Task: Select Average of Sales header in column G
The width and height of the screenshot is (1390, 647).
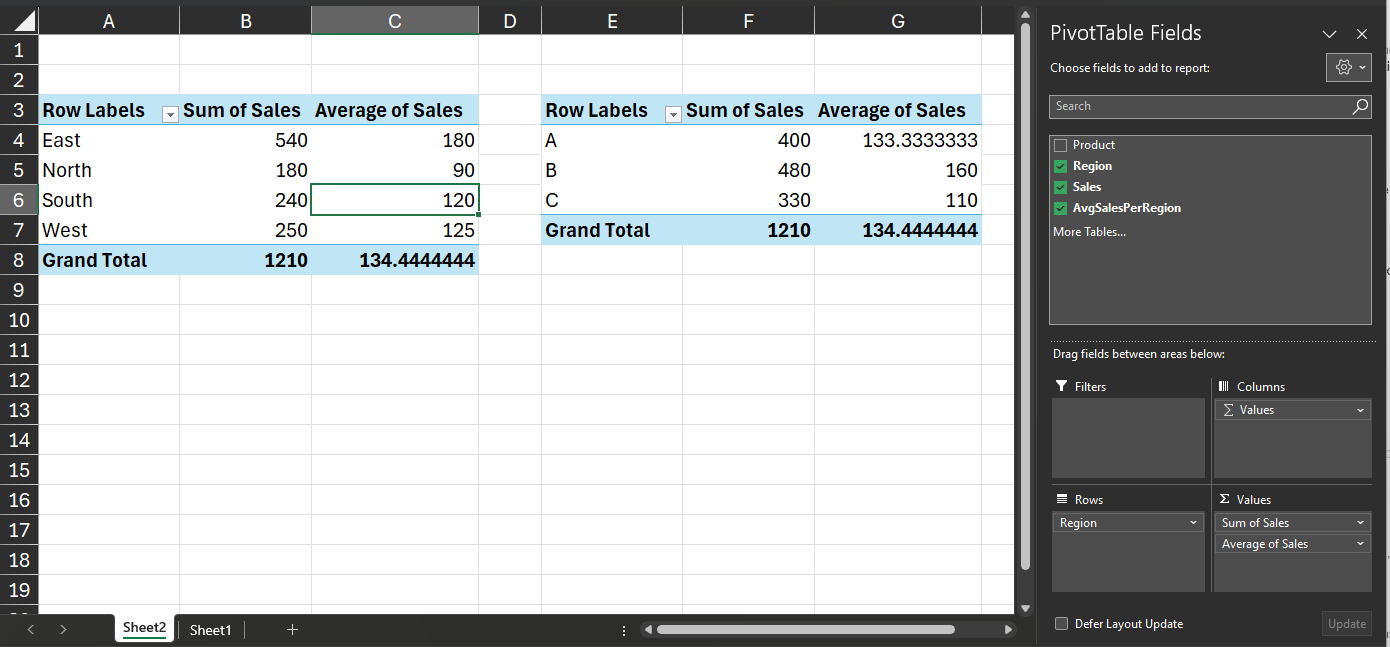Action: pos(898,110)
